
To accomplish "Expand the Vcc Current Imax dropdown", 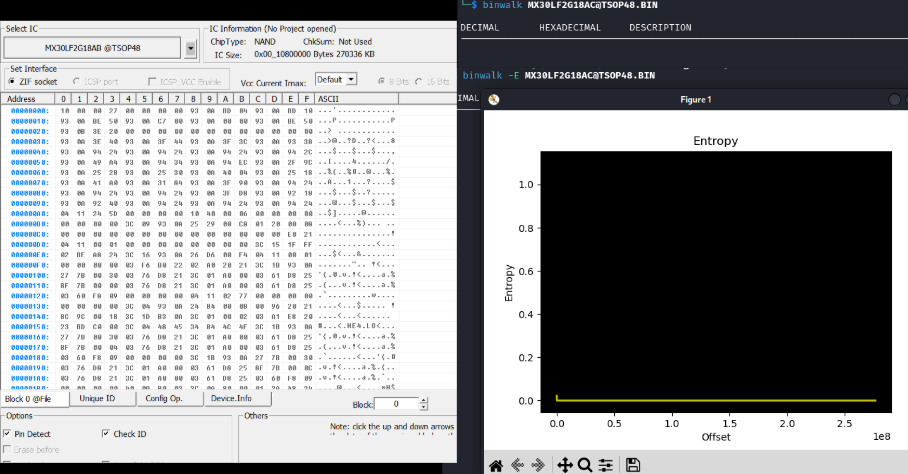I will pyautogui.click(x=335, y=79).
